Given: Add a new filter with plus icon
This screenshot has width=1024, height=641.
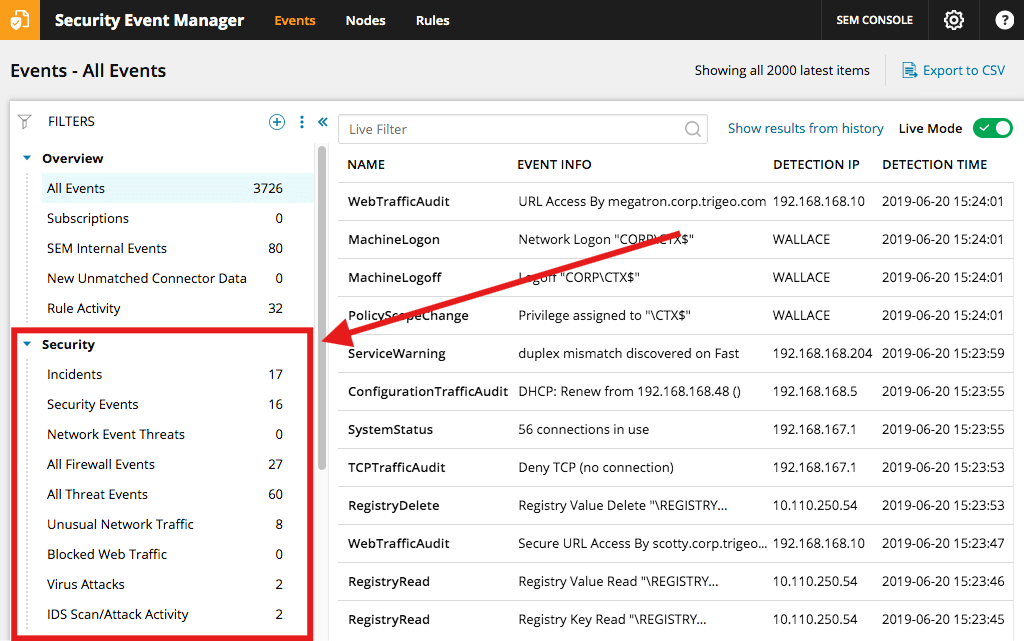Looking at the screenshot, I should pos(277,121).
